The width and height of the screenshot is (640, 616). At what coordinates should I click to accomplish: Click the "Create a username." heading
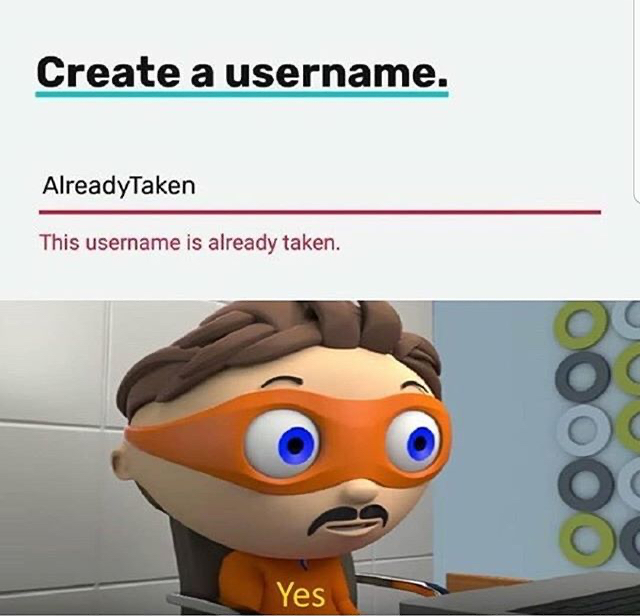click(x=242, y=73)
